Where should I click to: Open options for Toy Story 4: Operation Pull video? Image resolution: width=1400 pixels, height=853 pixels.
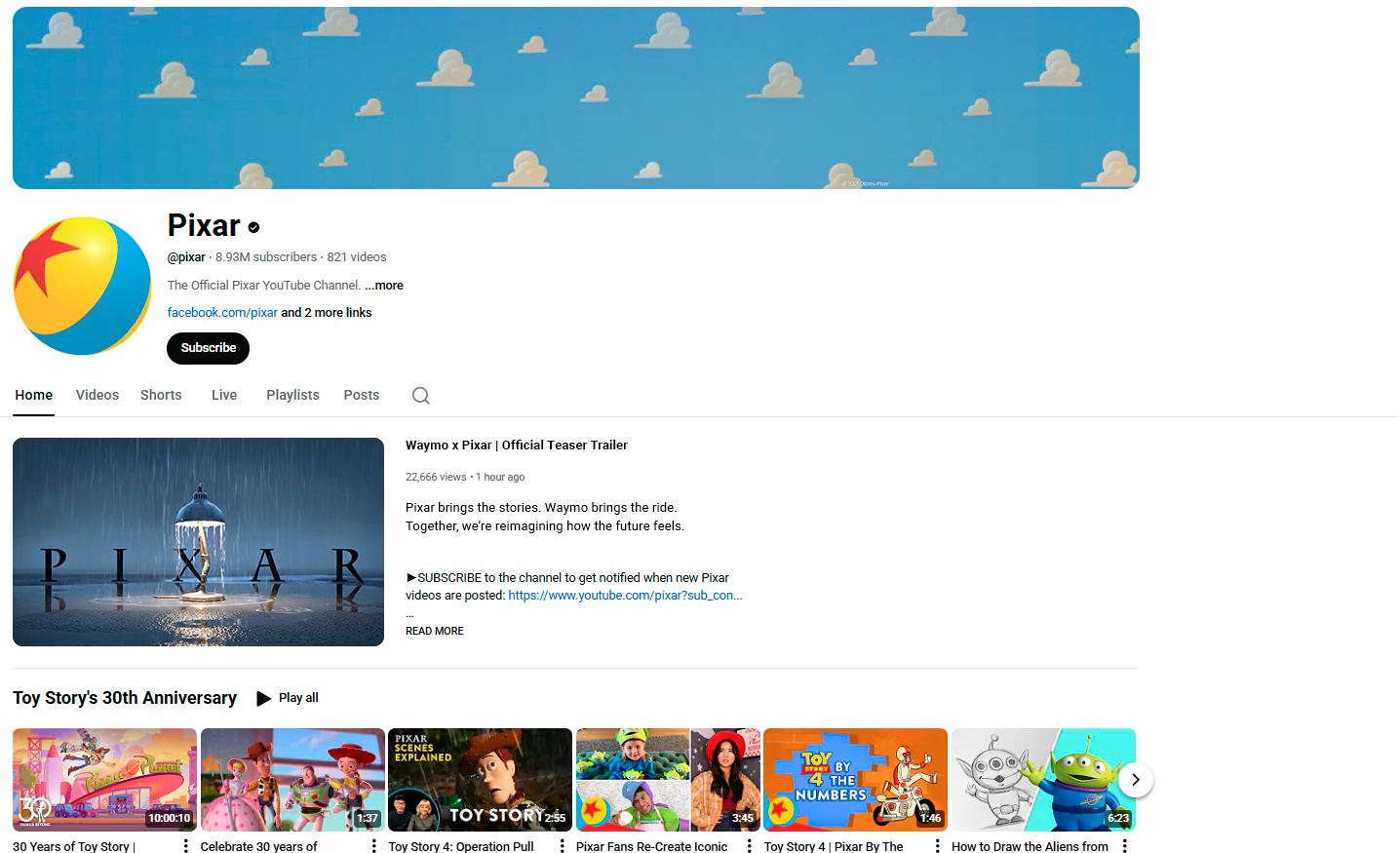562,846
